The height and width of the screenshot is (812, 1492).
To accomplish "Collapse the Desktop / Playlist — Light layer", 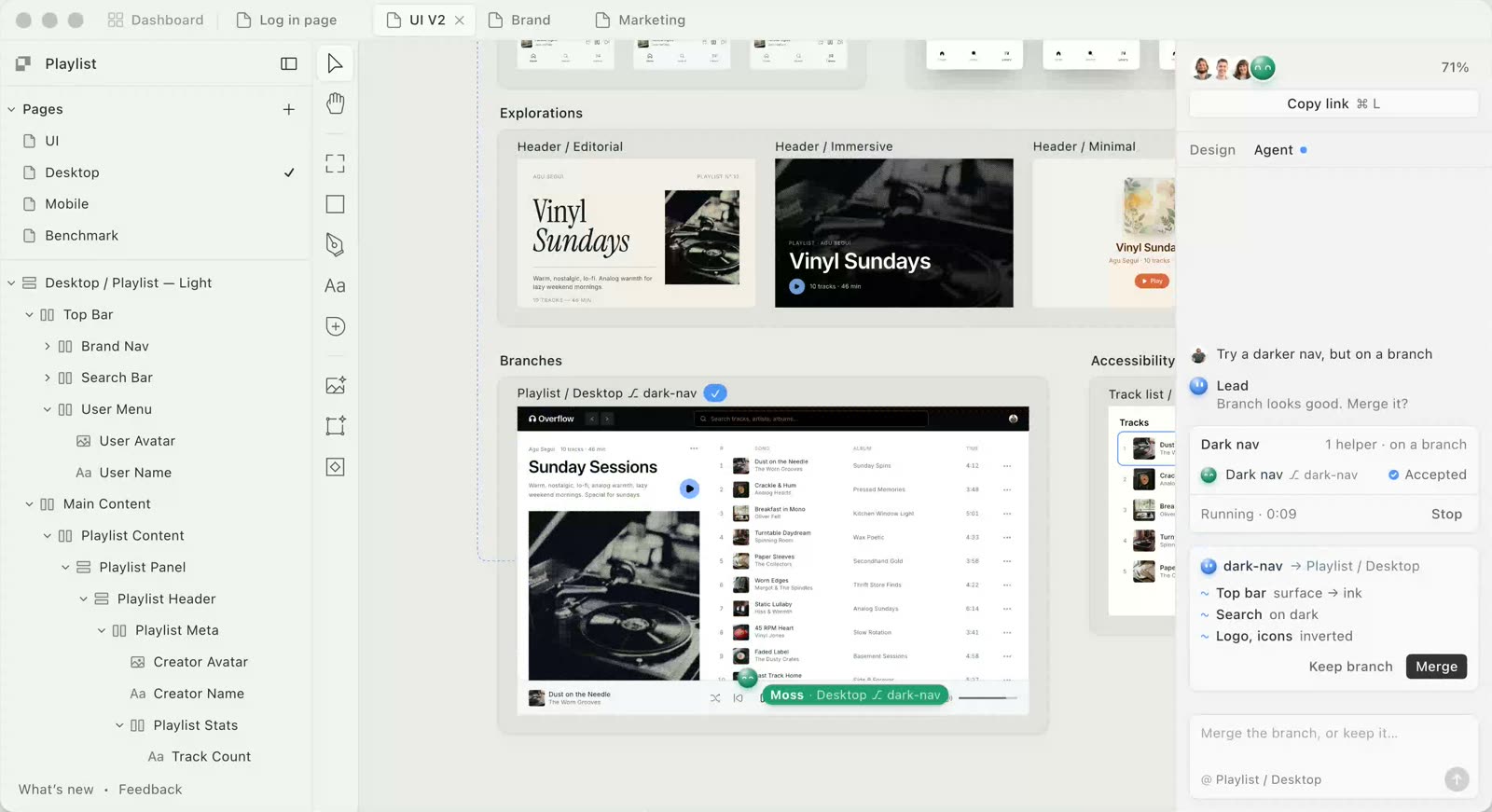I will coord(11,282).
